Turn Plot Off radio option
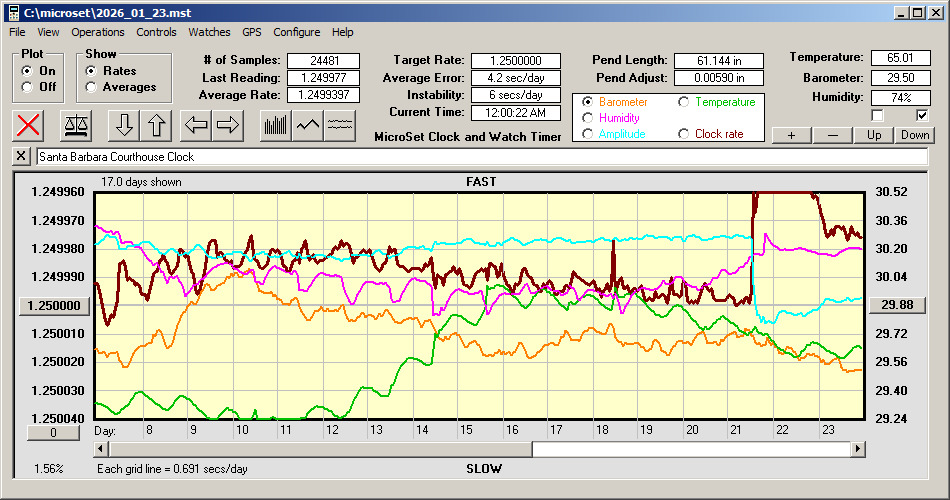The image size is (950, 500). pyautogui.click(x=27, y=87)
